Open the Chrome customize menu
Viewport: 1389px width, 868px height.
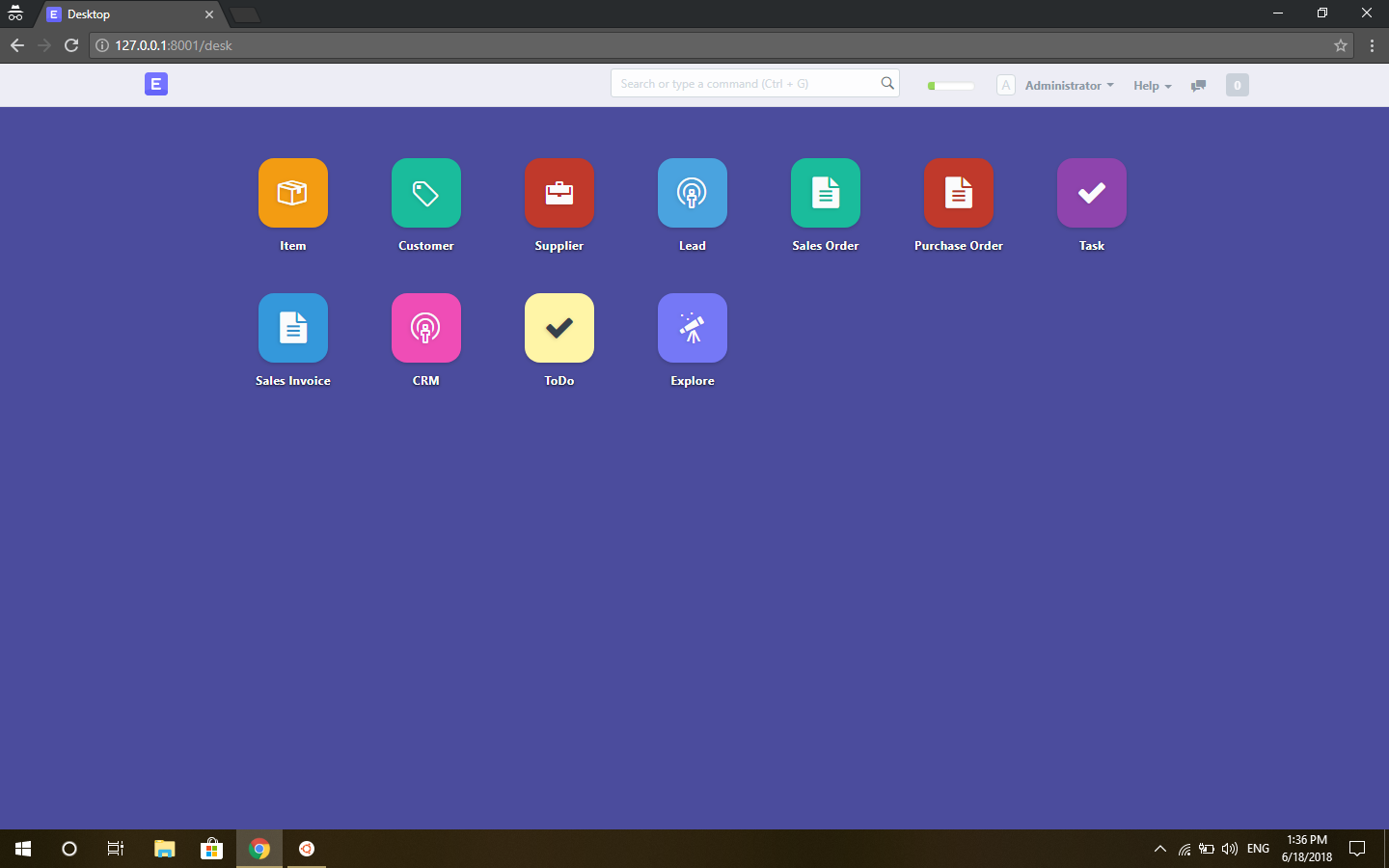point(1372,45)
